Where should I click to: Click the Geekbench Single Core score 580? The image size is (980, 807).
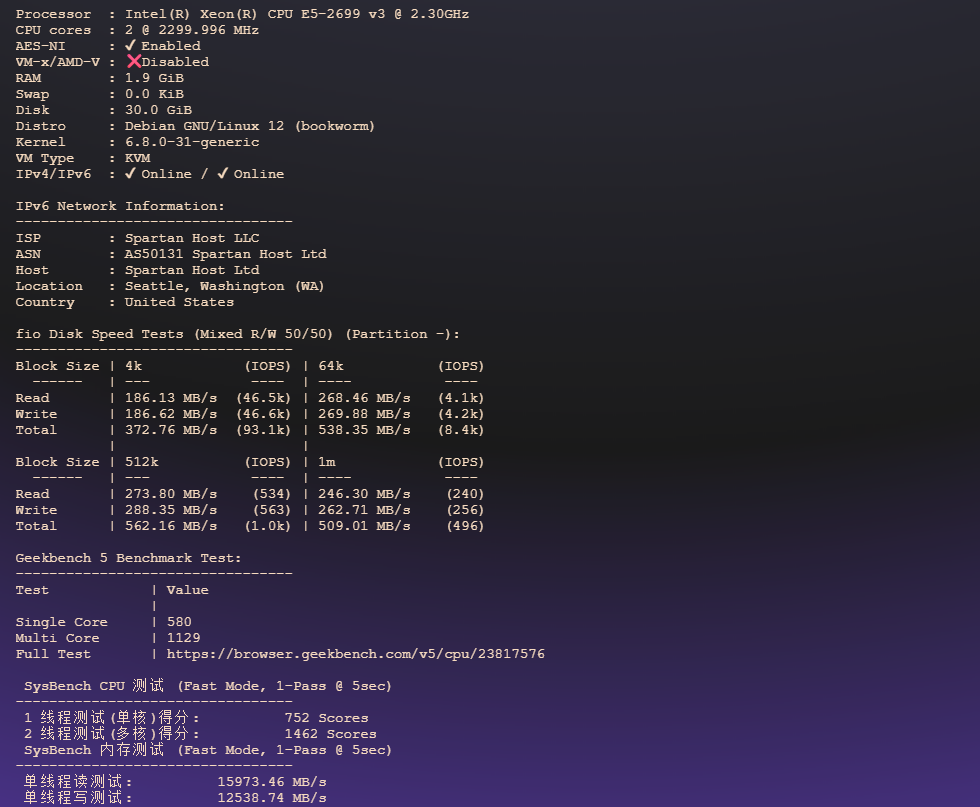179,622
